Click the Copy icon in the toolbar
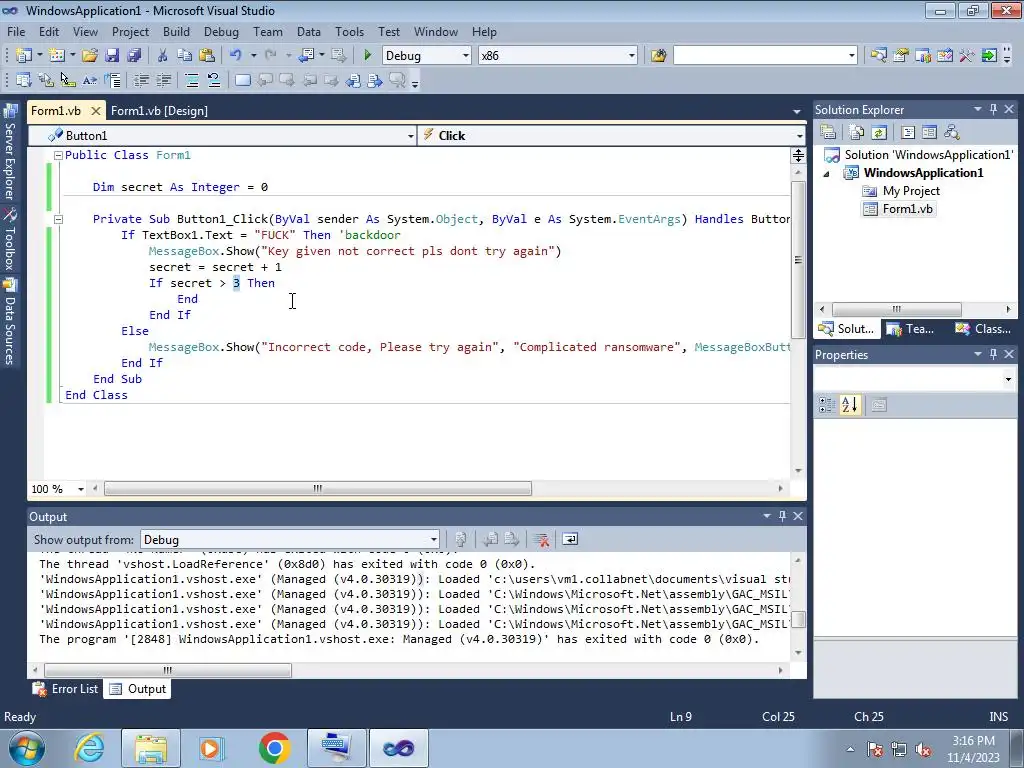 coord(185,56)
